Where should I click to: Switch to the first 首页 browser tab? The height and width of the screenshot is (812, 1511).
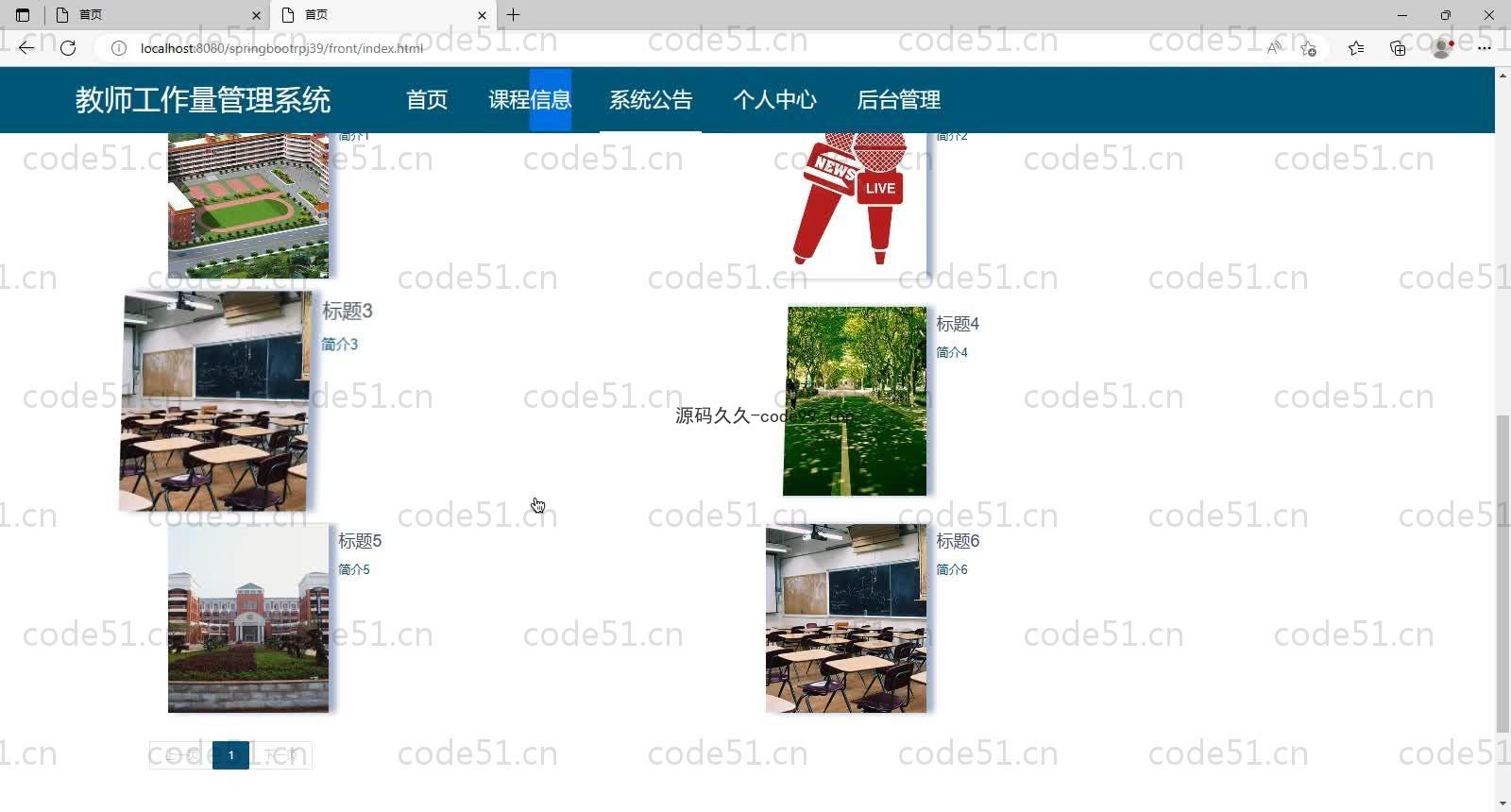157,15
